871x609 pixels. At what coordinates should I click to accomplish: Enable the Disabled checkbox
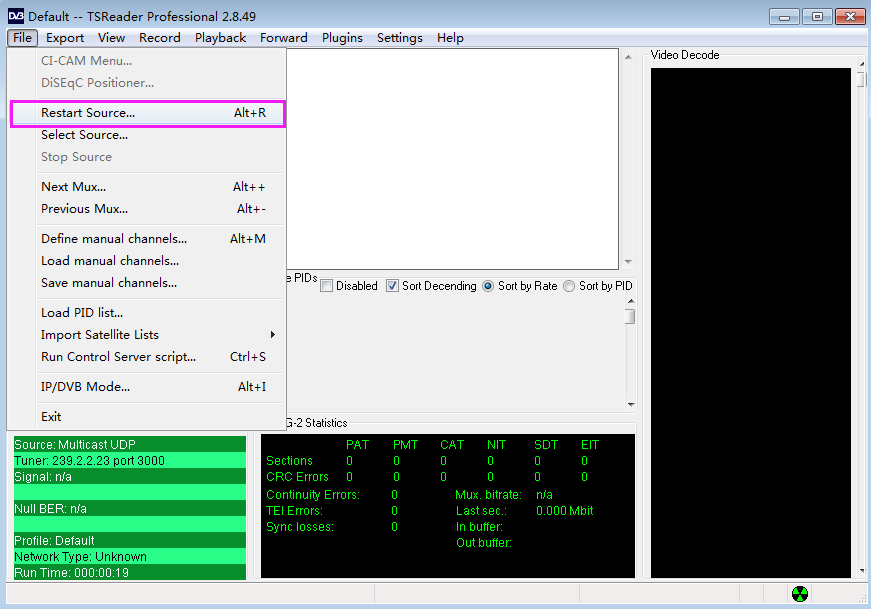click(327, 286)
